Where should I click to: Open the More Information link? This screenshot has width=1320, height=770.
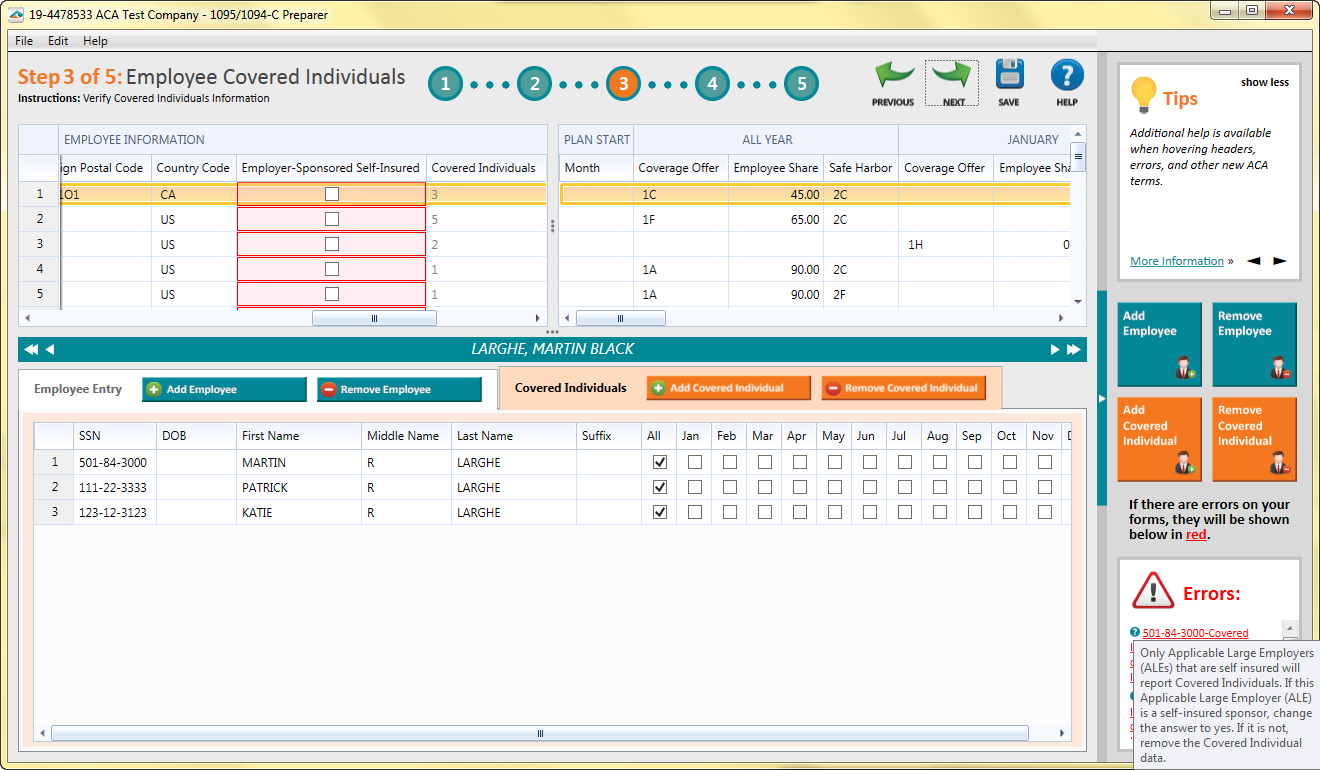(1176, 262)
